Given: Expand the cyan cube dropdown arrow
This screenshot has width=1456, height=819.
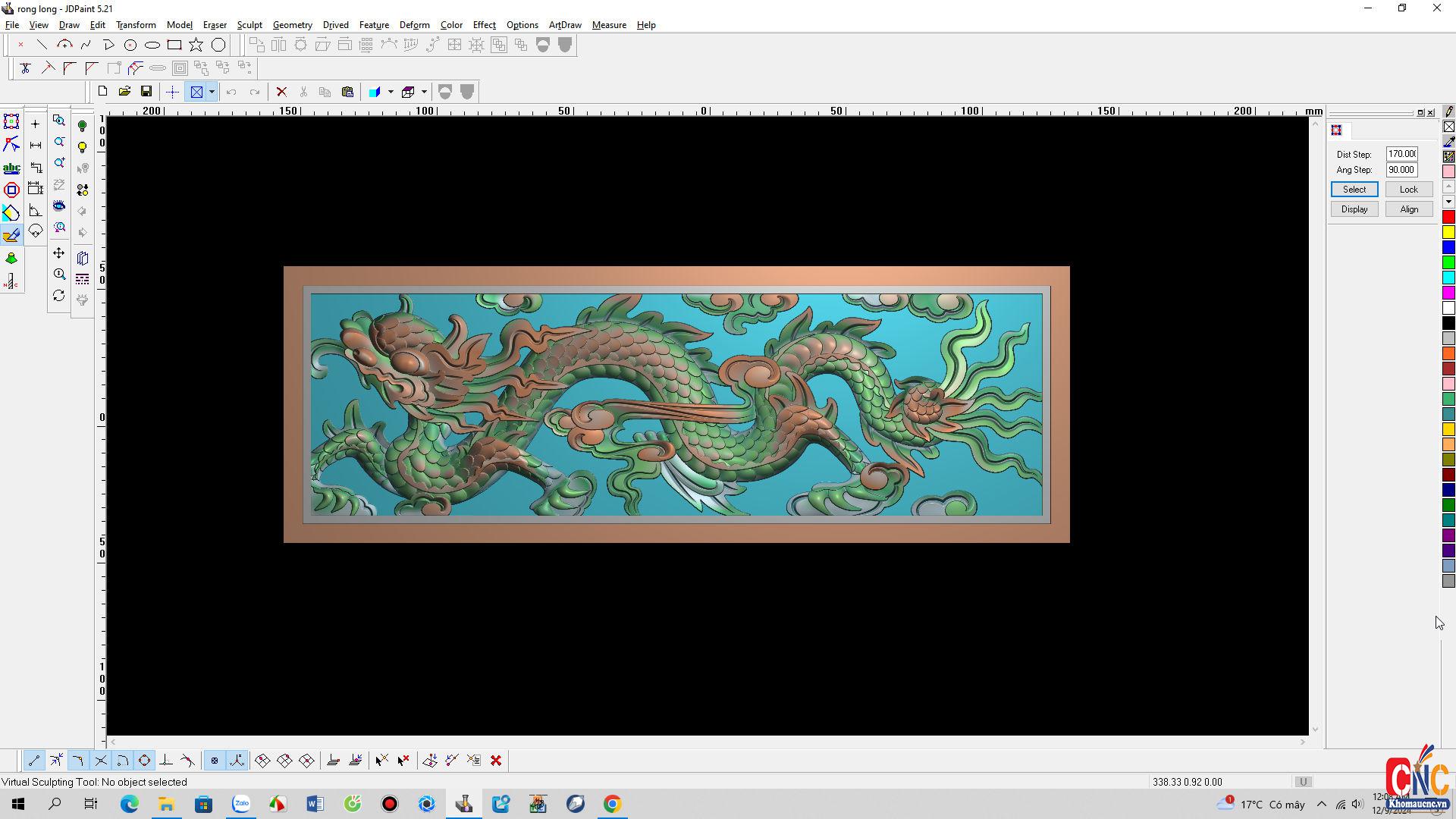Looking at the screenshot, I should coord(391,92).
